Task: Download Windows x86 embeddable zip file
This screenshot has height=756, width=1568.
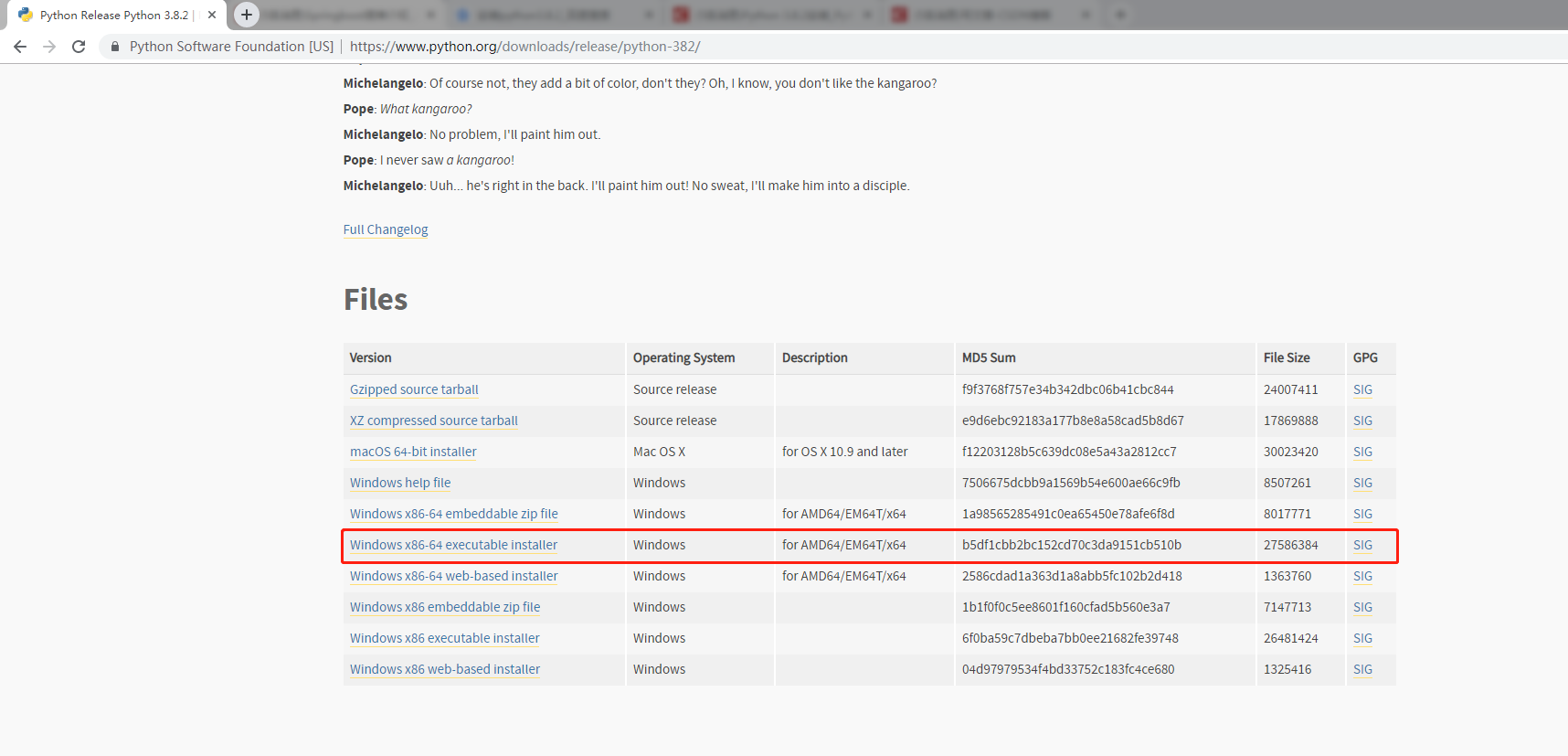Action: pyautogui.click(x=445, y=607)
